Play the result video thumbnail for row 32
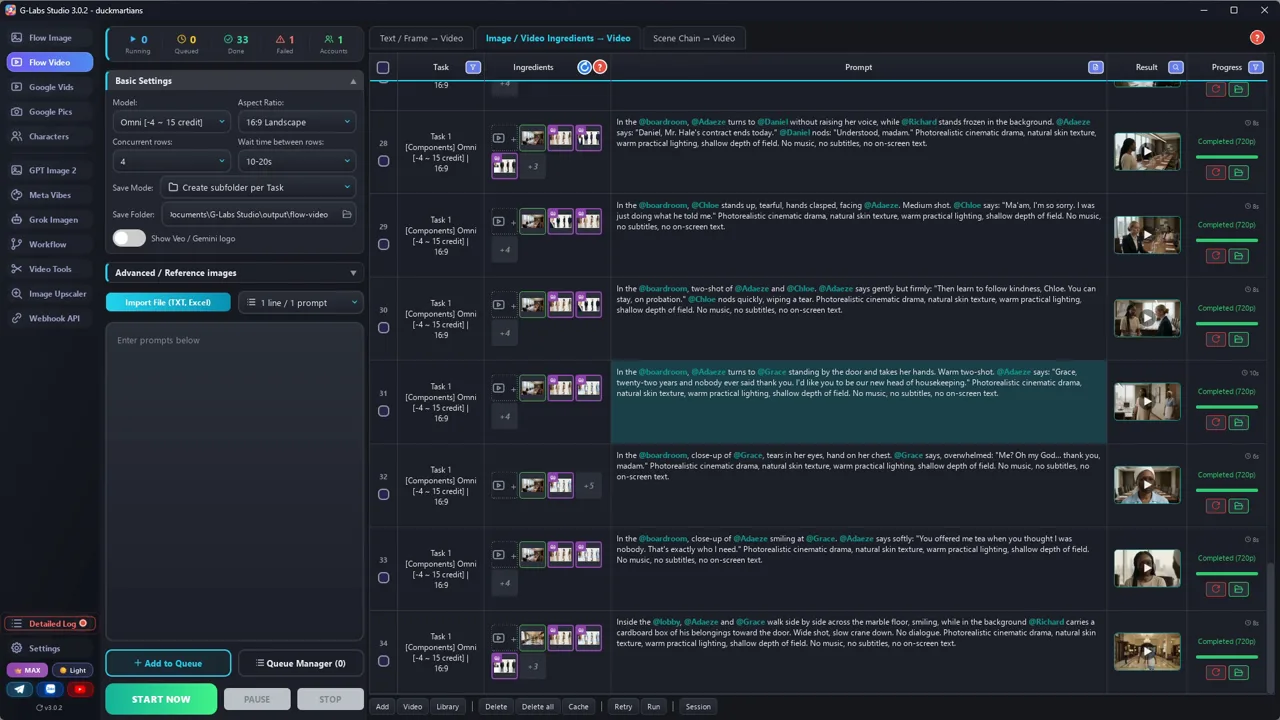Screen dimensions: 1280x720 click(1147, 485)
